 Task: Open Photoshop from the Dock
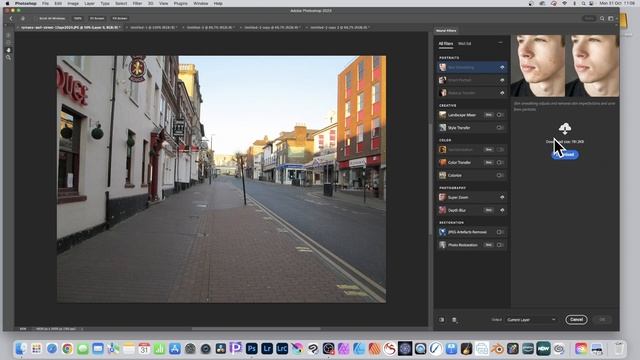point(251,349)
